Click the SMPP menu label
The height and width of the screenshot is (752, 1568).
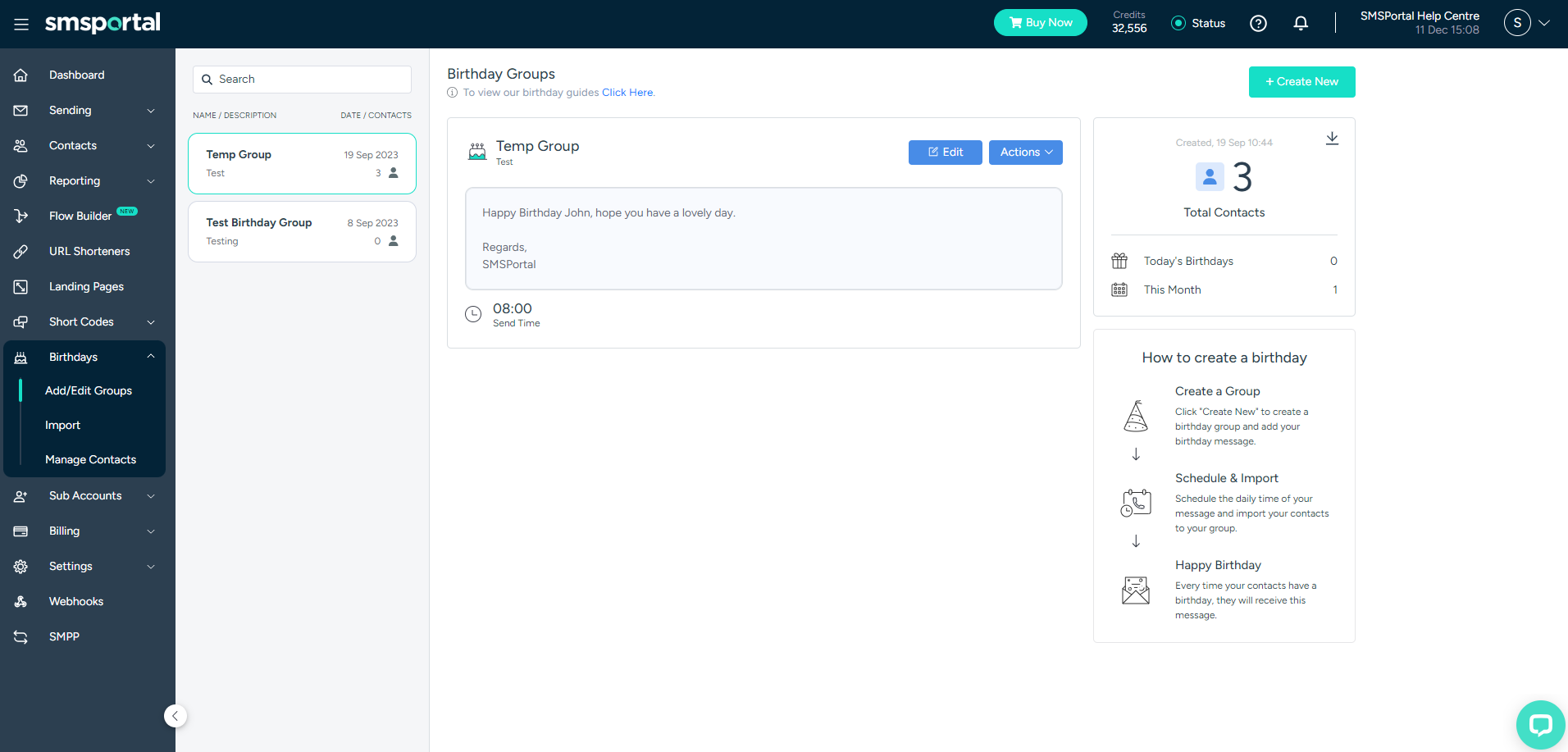click(x=64, y=636)
